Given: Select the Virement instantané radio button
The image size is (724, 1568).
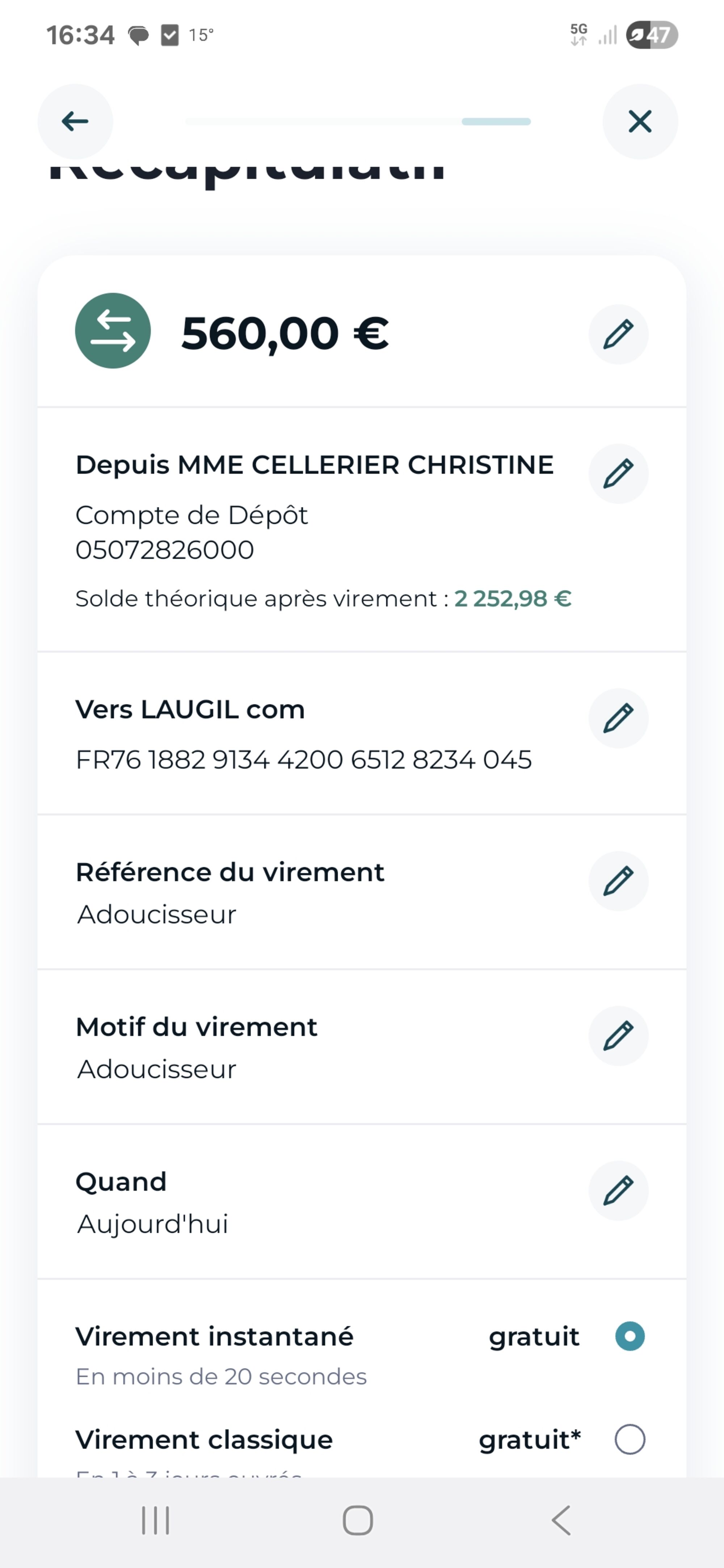Looking at the screenshot, I should [x=630, y=1336].
